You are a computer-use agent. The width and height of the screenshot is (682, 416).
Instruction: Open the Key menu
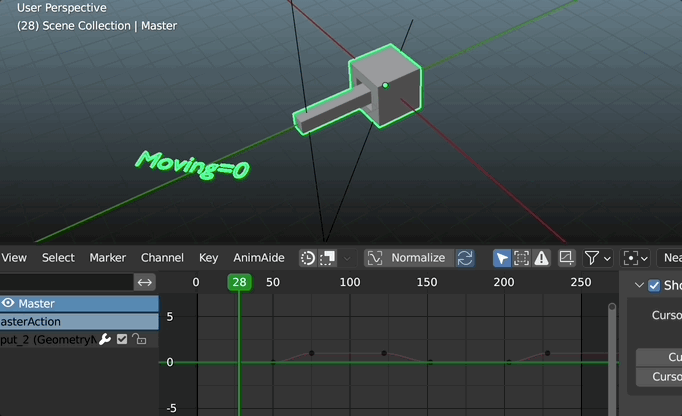tap(208, 258)
